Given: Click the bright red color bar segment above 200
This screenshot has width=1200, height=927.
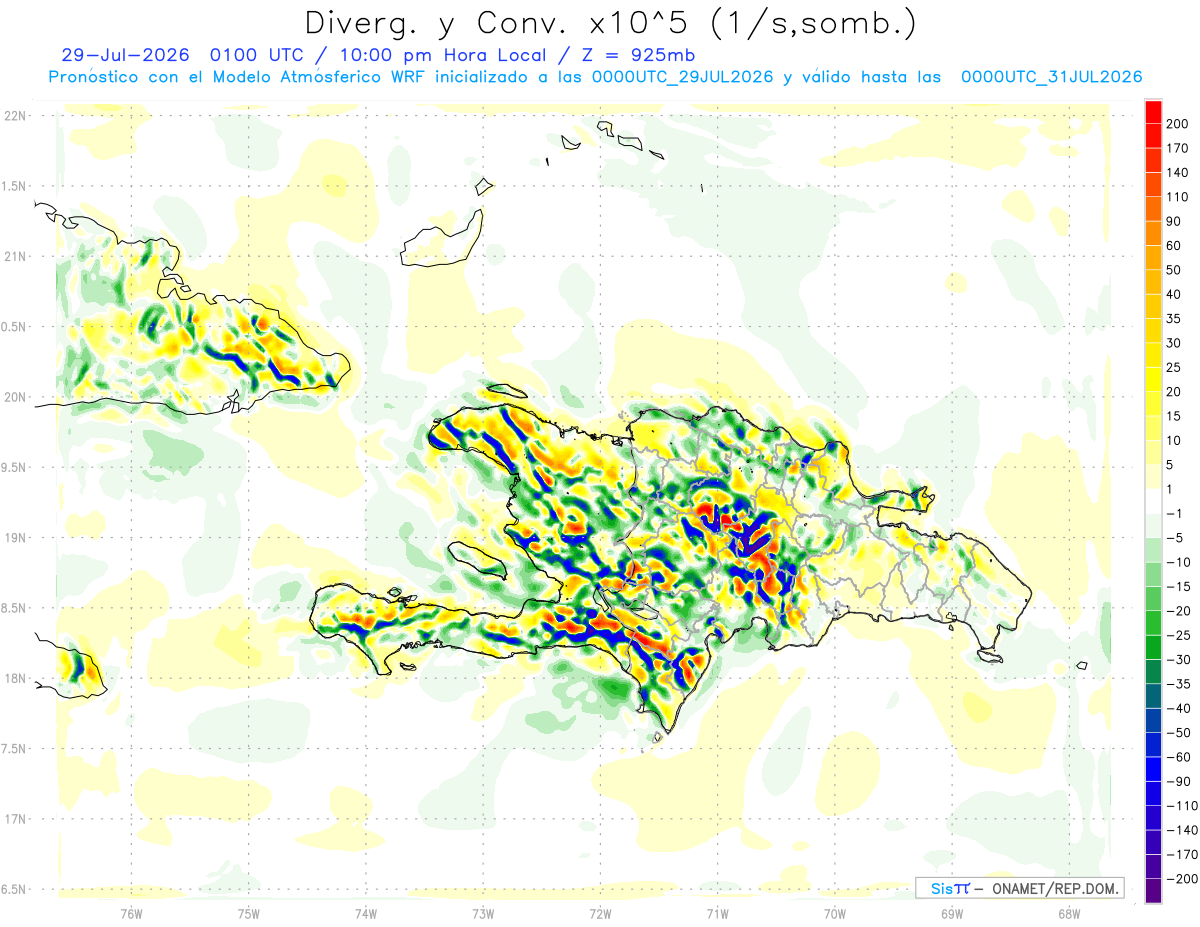Looking at the screenshot, I should pyautogui.click(x=1153, y=111).
